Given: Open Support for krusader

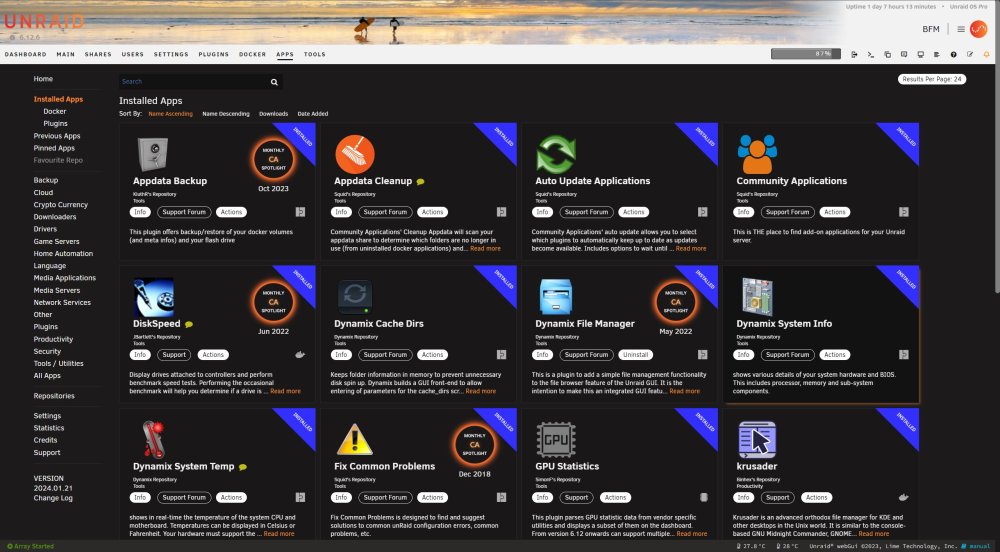Looking at the screenshot, I should coord(777,498).
